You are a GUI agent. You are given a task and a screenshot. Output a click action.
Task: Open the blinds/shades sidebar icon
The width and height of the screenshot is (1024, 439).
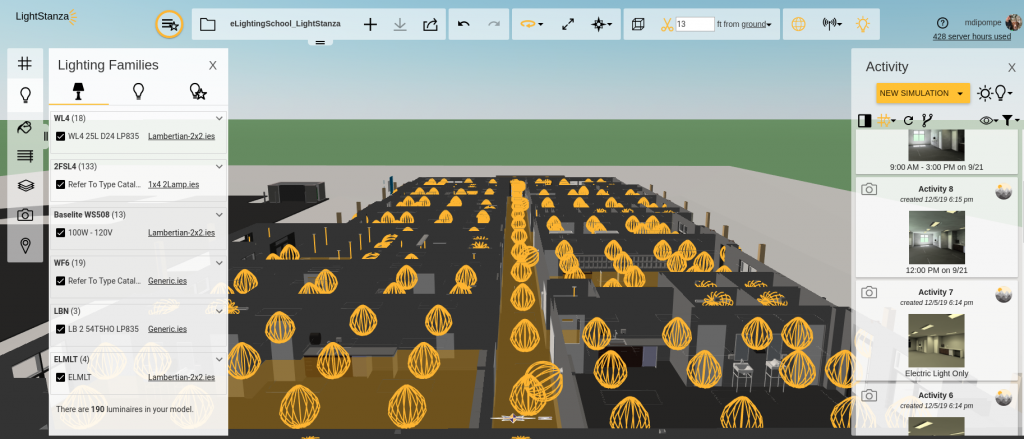coord(25,155)
